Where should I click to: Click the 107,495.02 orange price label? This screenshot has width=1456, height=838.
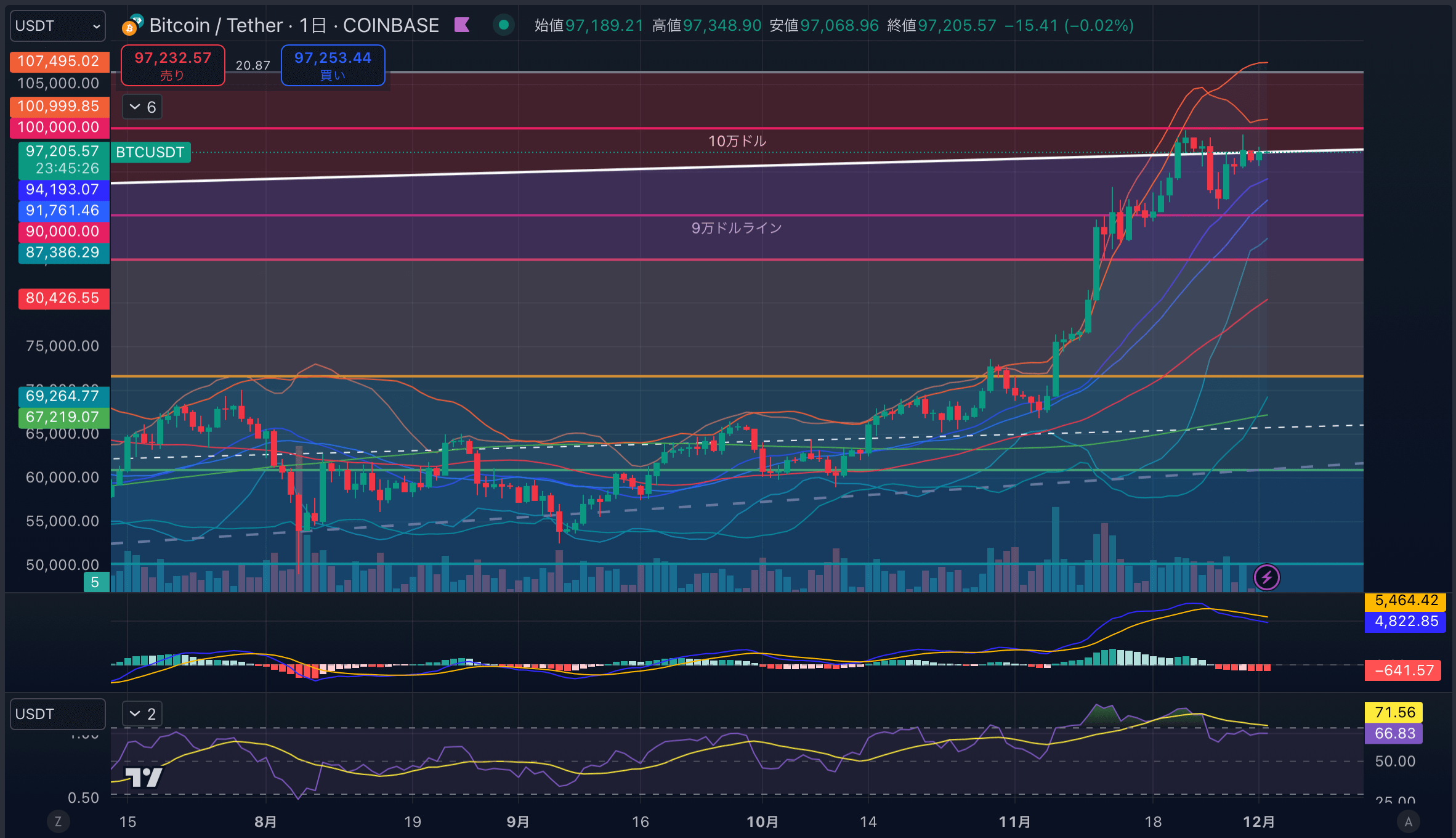click(x=59, y=61)
